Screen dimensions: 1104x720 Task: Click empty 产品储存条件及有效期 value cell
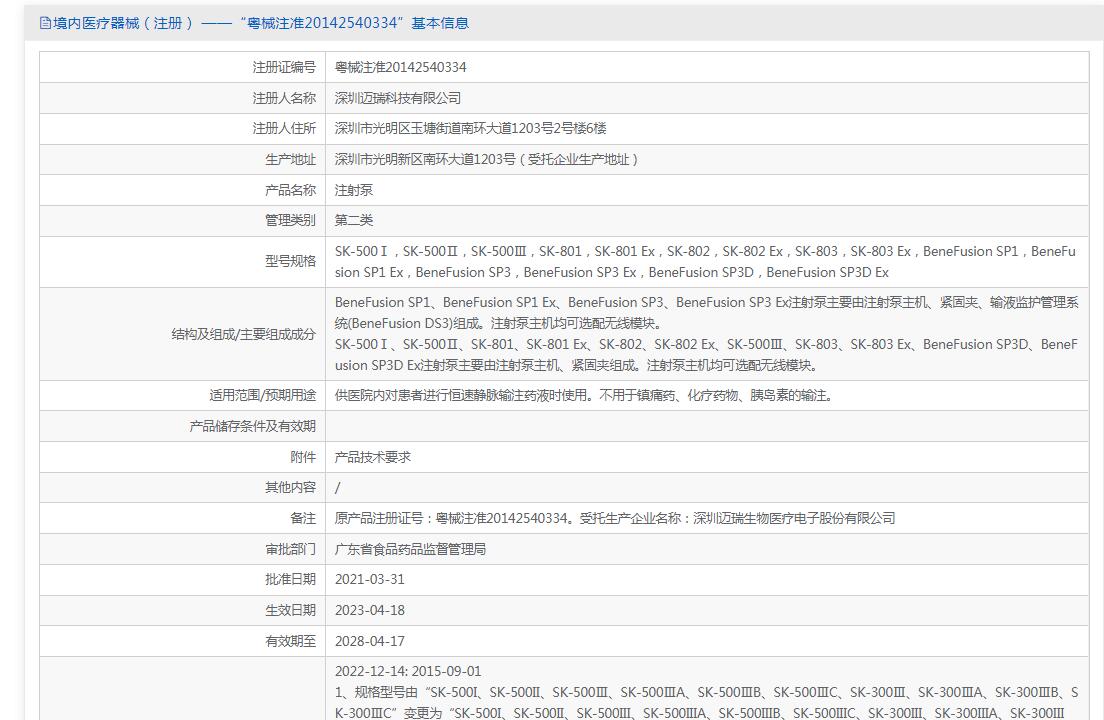tap(707, 427)
